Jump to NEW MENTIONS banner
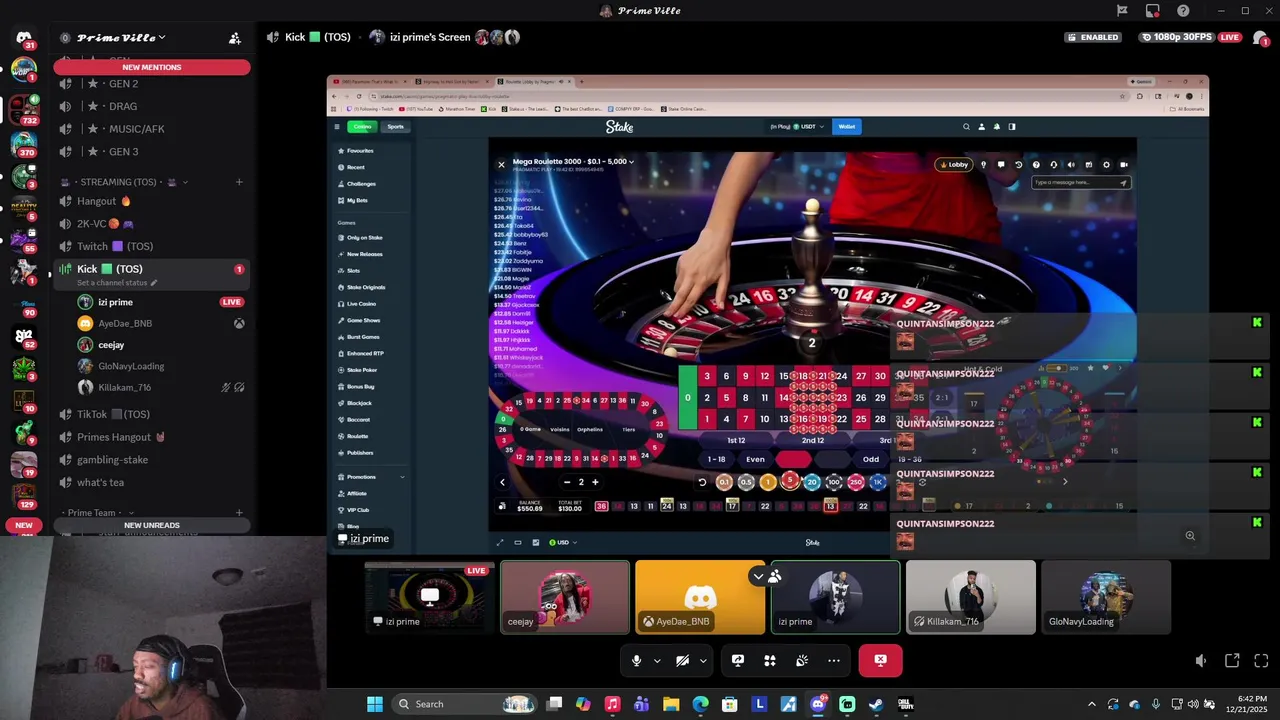Viewport: 1280px width, 720px height. [152, 67]
